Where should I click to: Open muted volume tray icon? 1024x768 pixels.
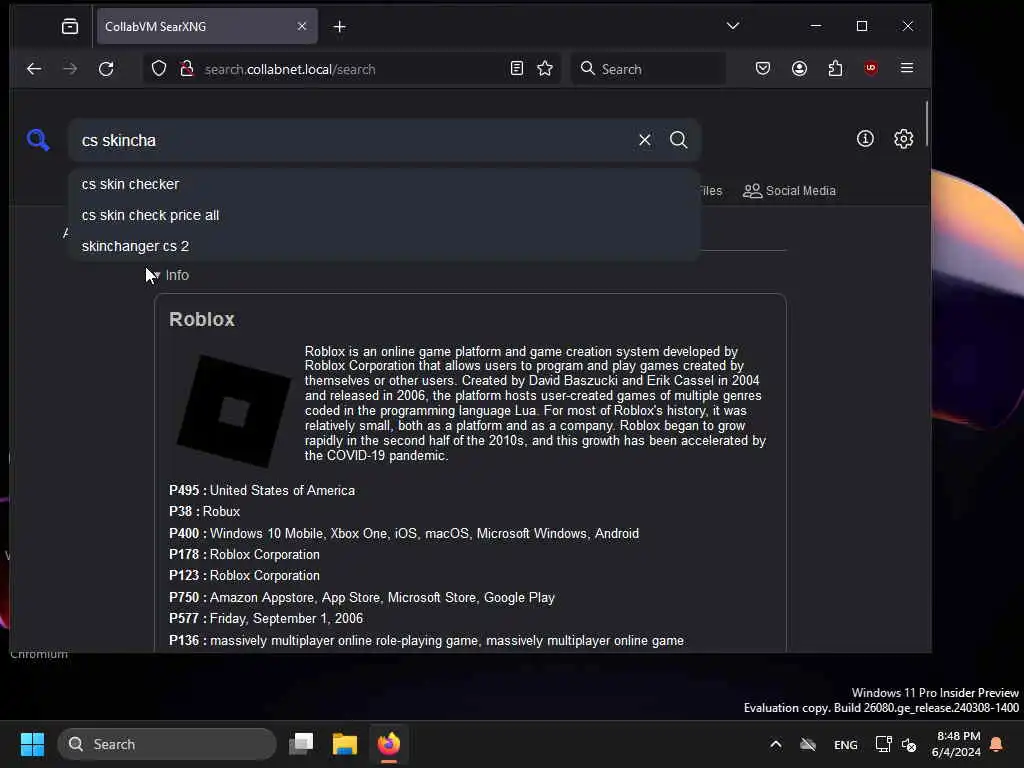(908, 744)
